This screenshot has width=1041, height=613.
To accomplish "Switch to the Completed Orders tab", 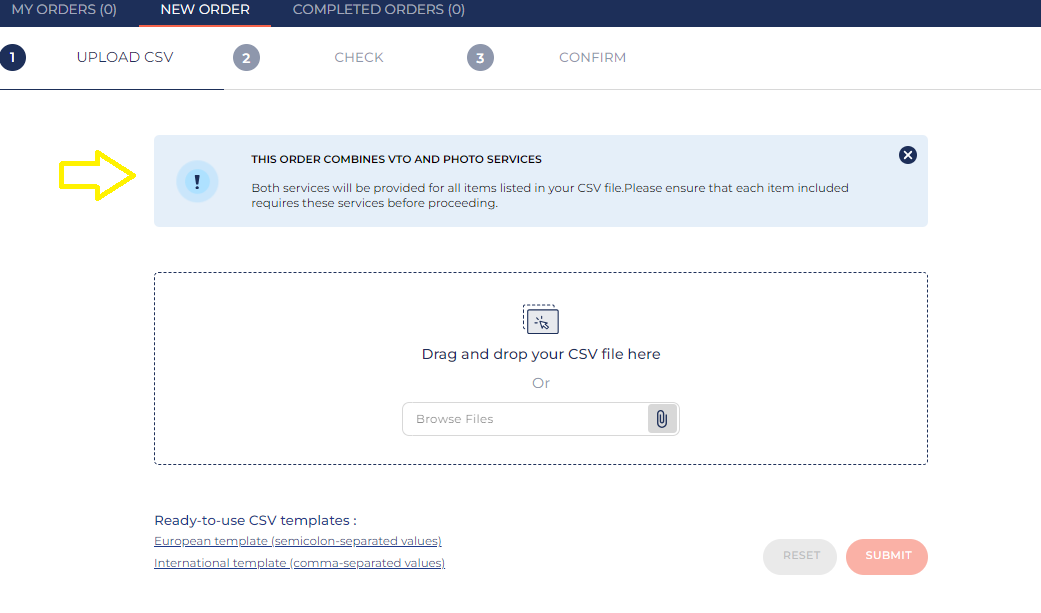I will (x=378, y=10).
